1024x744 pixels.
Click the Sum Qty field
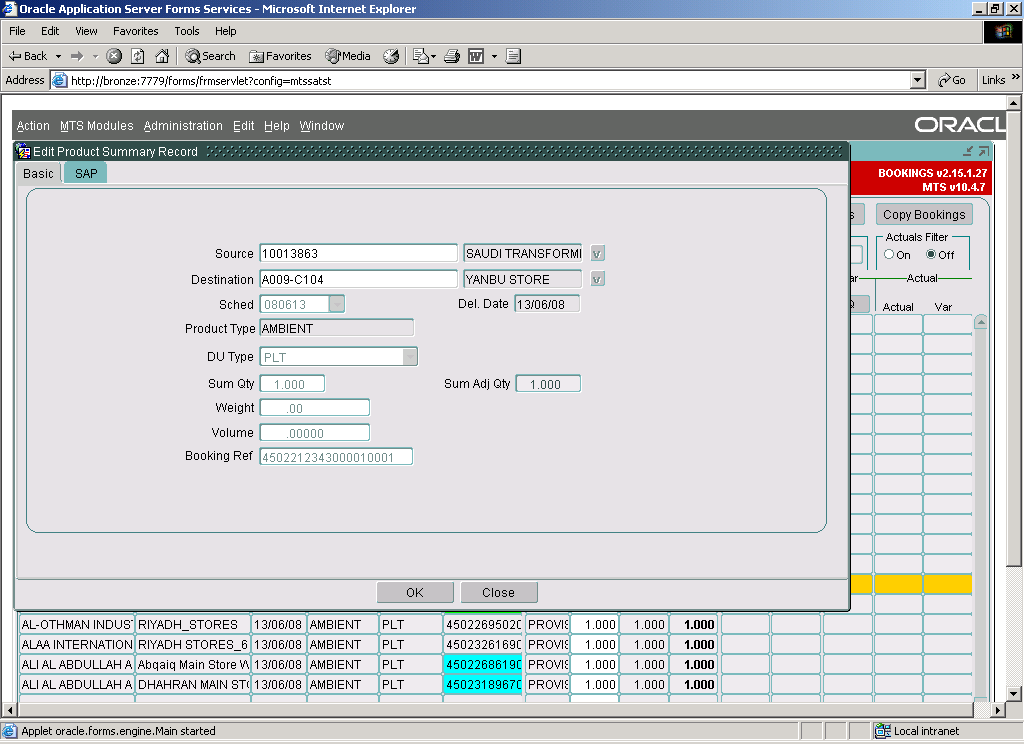tap(292, 384)
